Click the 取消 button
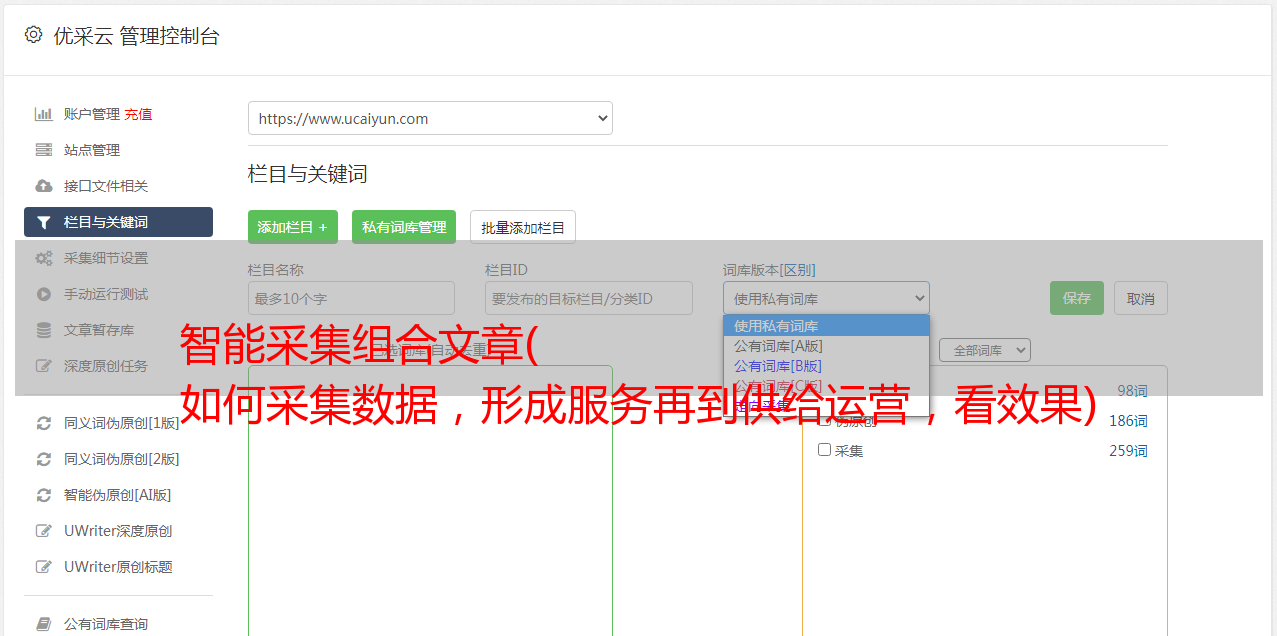Image resolution: width=1277 pixels, height=636 pixels. pyautogui.click(x=1141, y=298)
